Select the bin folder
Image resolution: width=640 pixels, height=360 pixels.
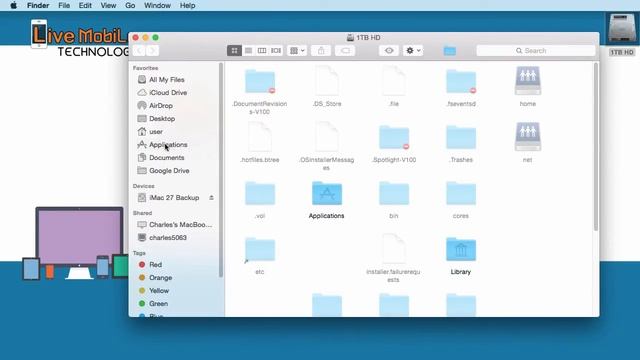pos(394,193)
